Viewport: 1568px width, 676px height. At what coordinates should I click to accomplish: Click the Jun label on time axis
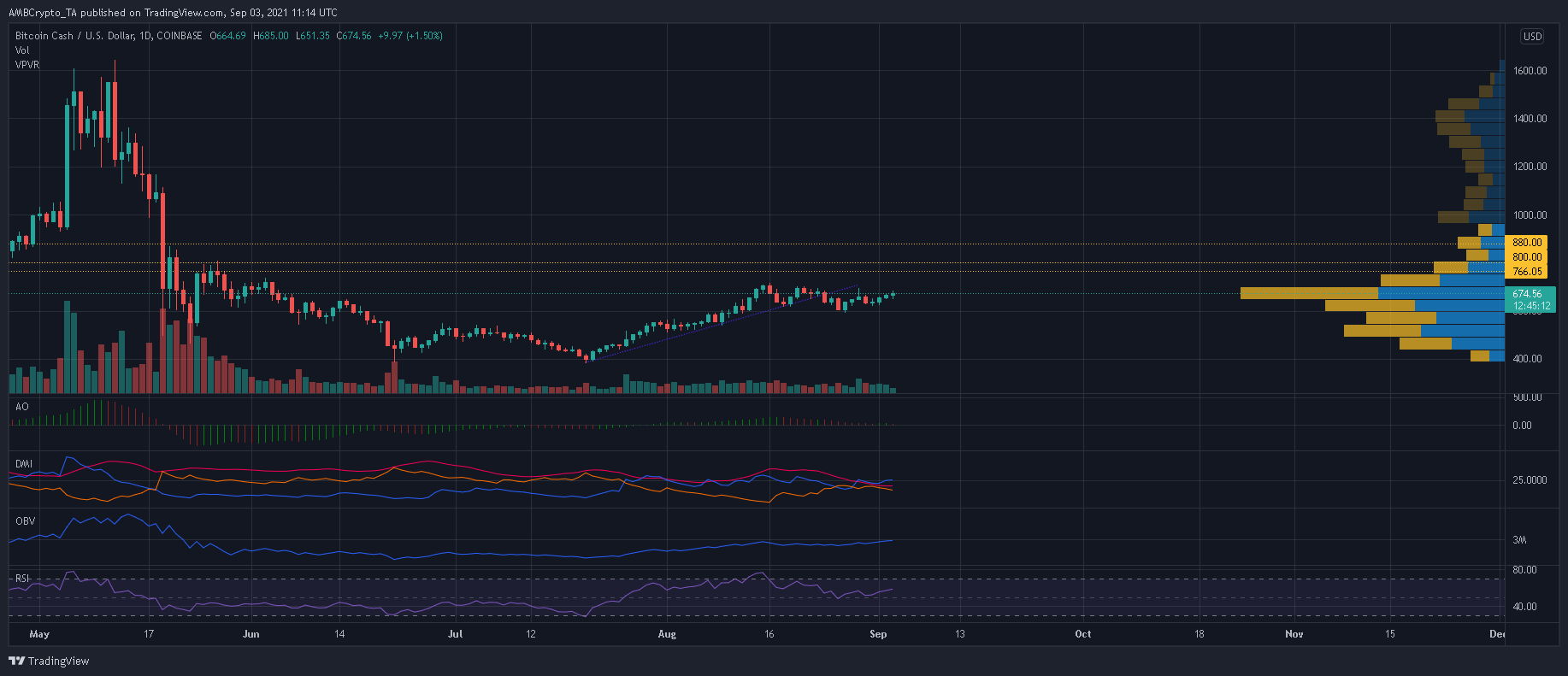click(251, 634)
